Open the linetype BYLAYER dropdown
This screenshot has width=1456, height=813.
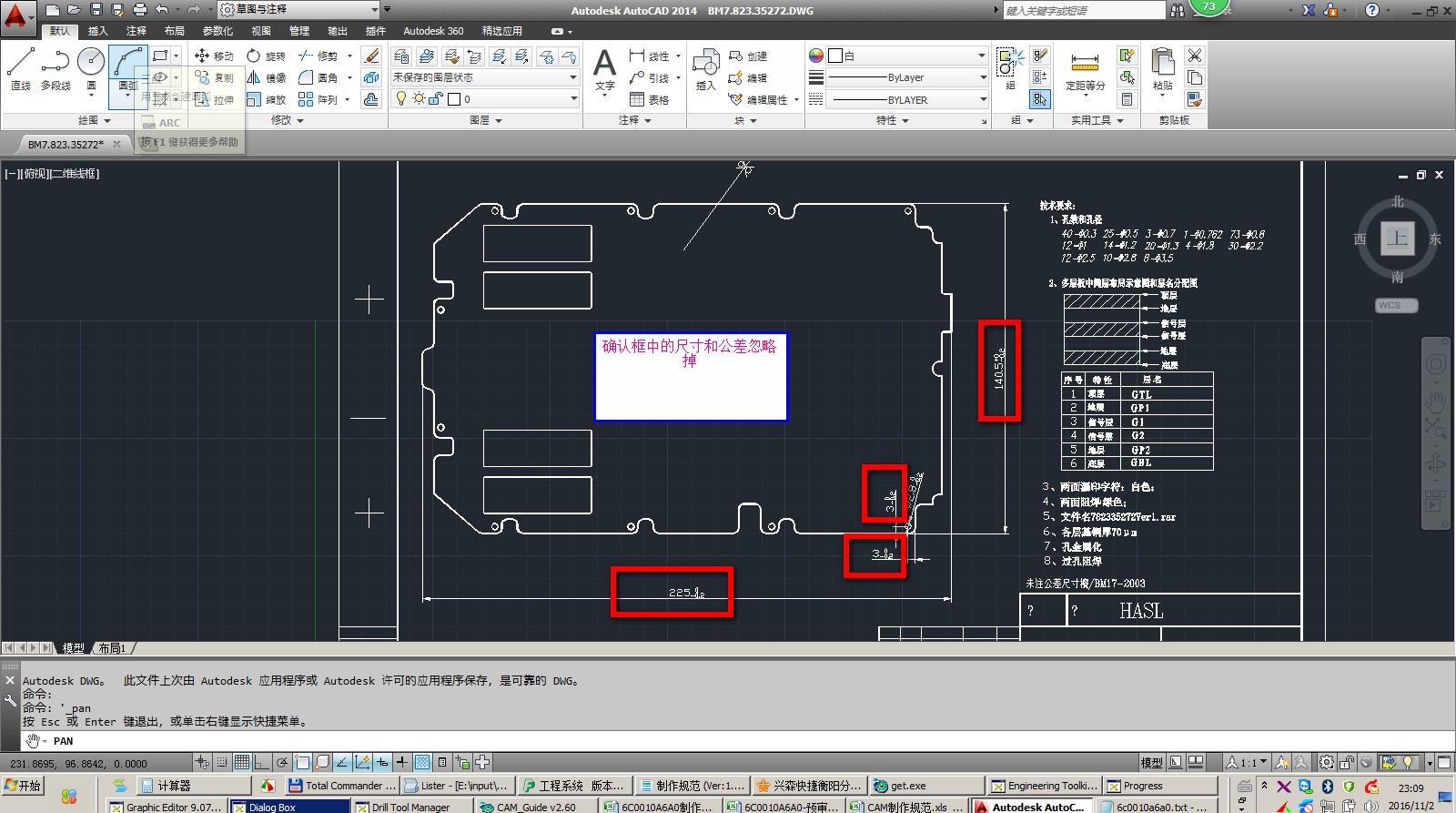click(x=907, y=99)
